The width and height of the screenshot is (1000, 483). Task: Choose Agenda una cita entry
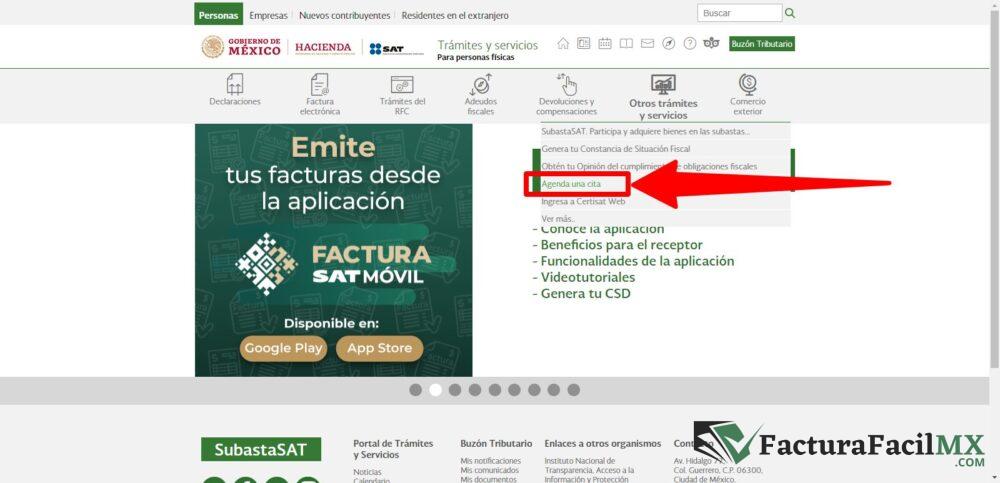[x=665, y=184]
